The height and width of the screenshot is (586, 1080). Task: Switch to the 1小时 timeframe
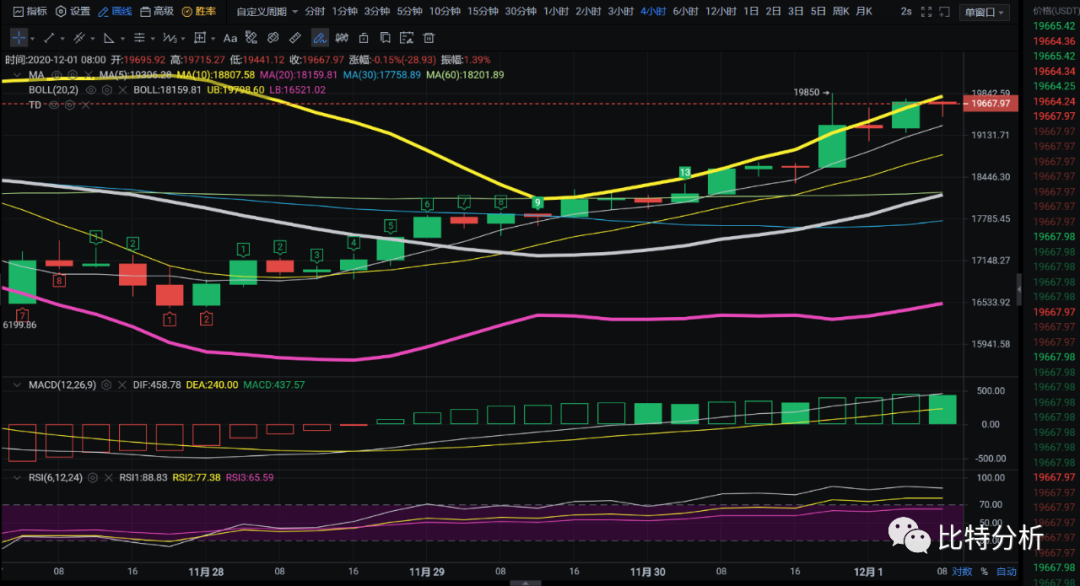(556, 12)
